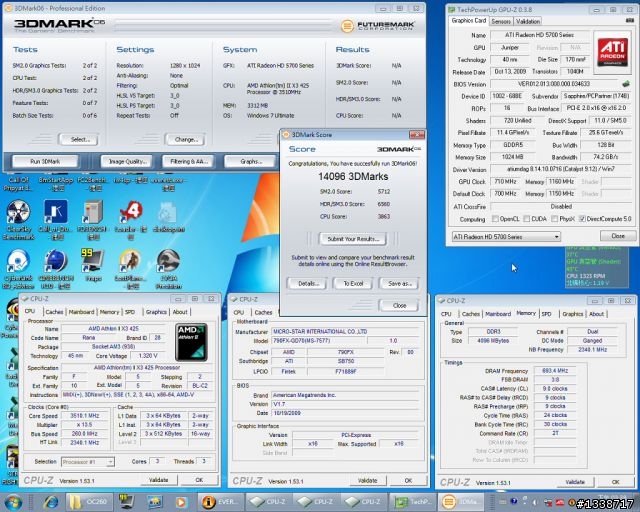Image resolution: width=640 pixels, height=512 pixels.
Task: Click the AMD Athlon II logo in CPU-Z
Action: [x=191, y=342]
